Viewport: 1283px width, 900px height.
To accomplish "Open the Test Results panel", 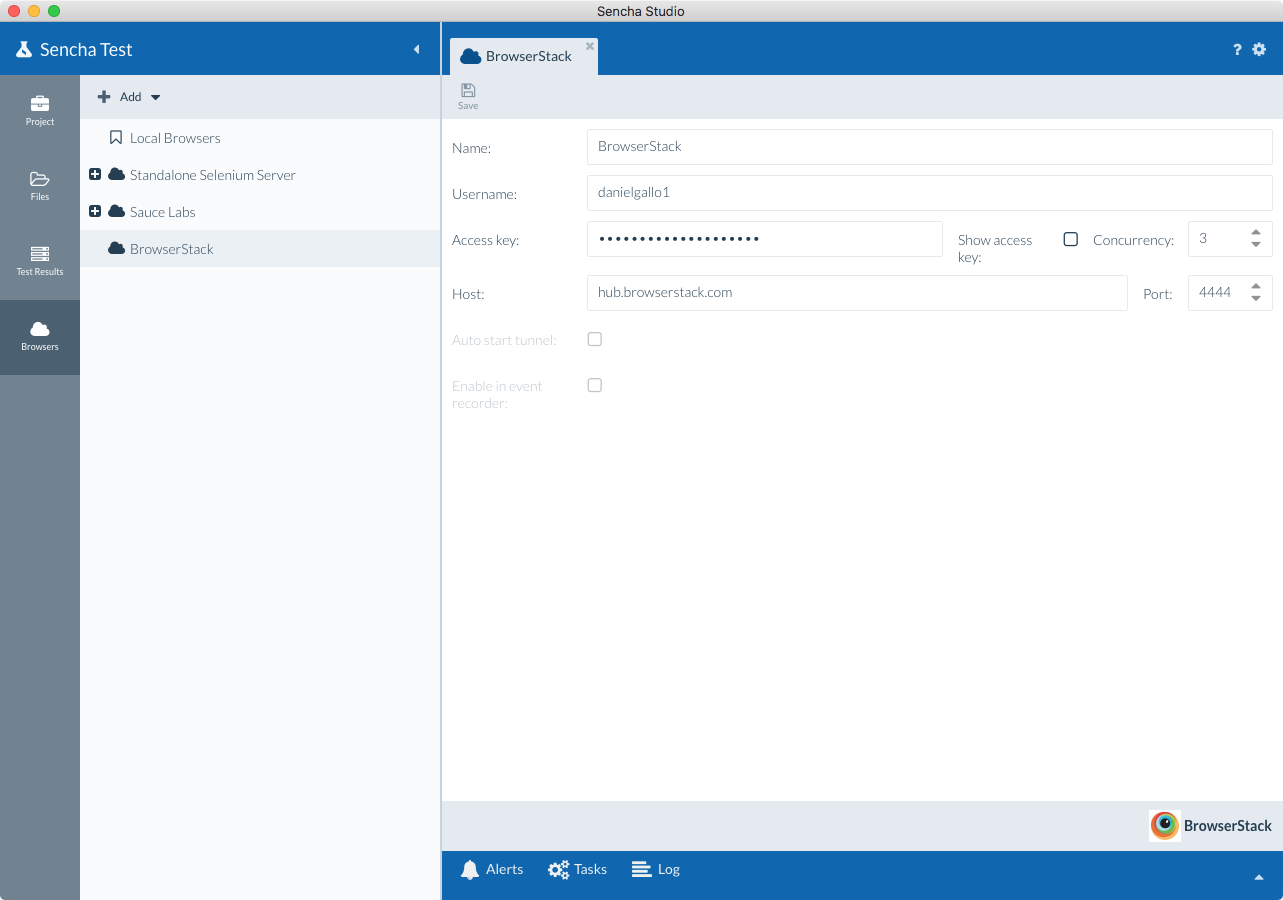I will pyautogui.click(x=39, y=258).
